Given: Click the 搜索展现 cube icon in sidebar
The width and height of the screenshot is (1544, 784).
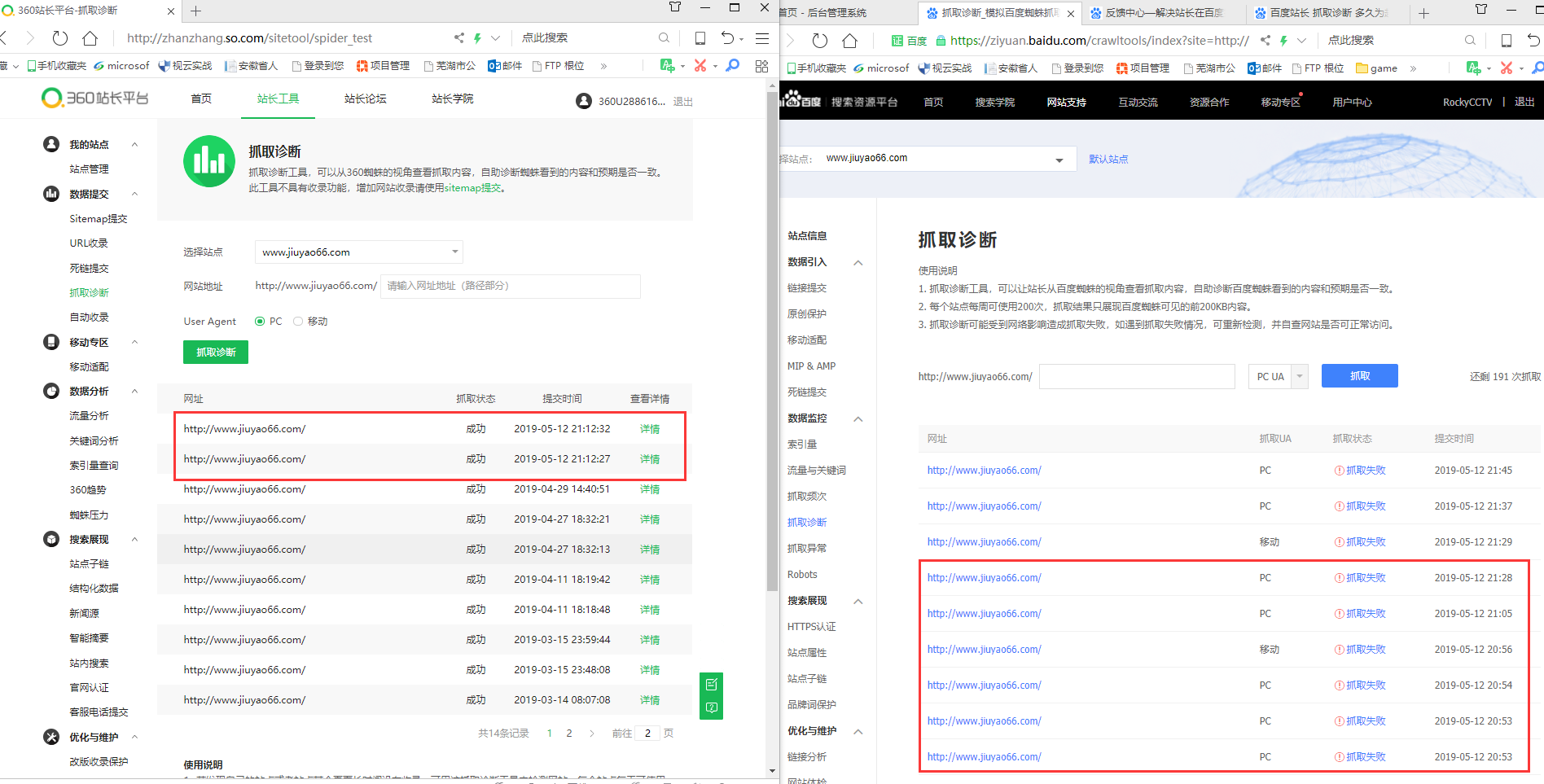Looking at the screenshot, I should coord(51,539).
